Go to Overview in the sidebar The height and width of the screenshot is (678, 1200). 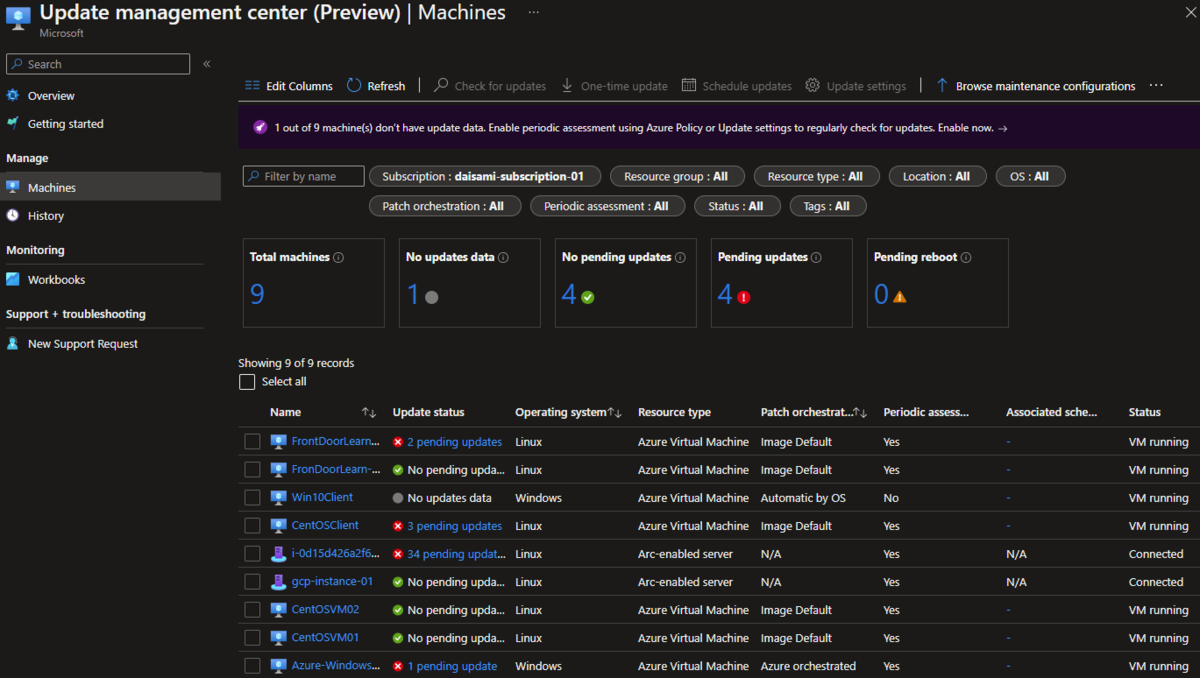[51, 96]
